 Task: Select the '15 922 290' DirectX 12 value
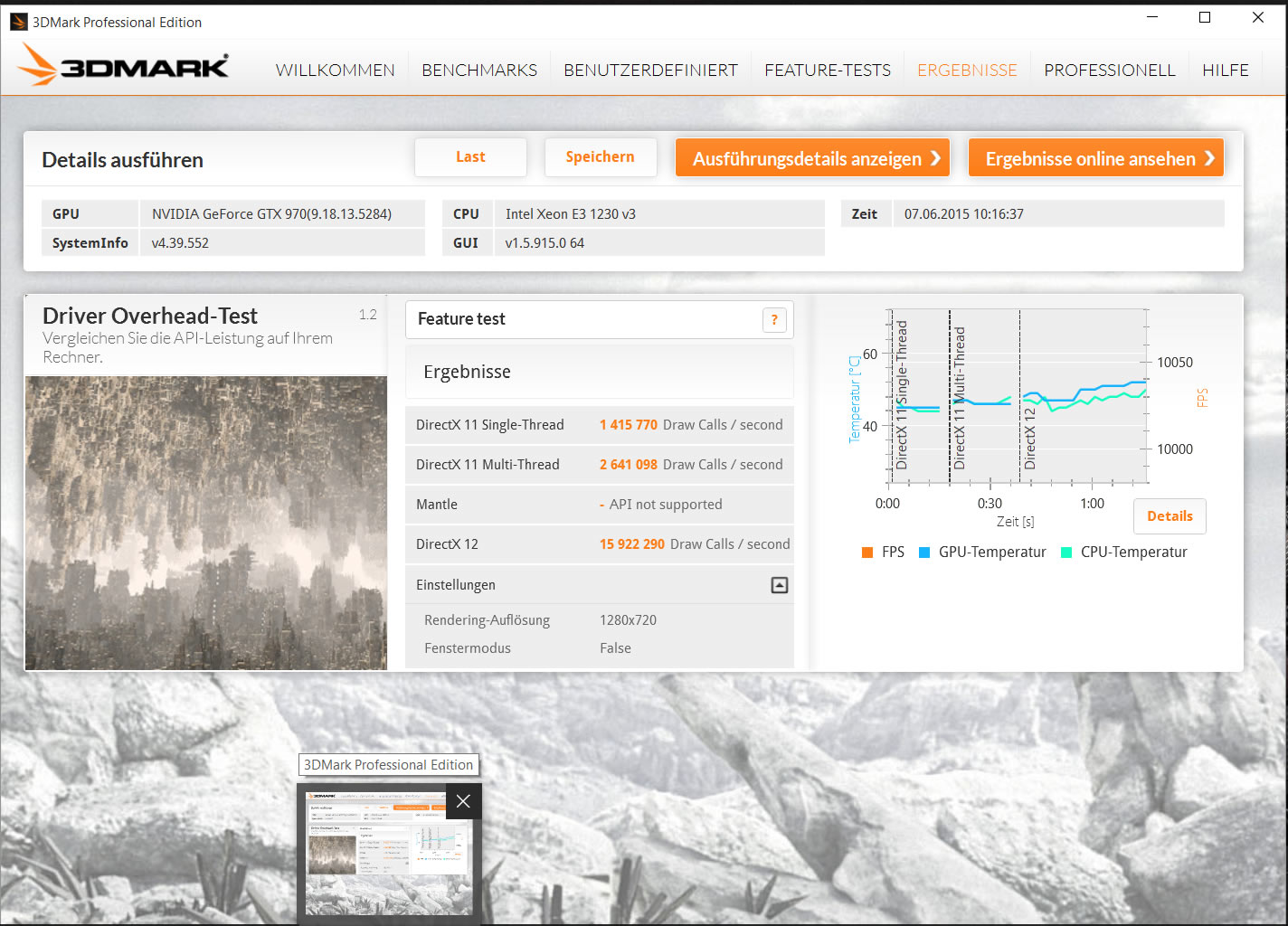(x=632, y=544)
